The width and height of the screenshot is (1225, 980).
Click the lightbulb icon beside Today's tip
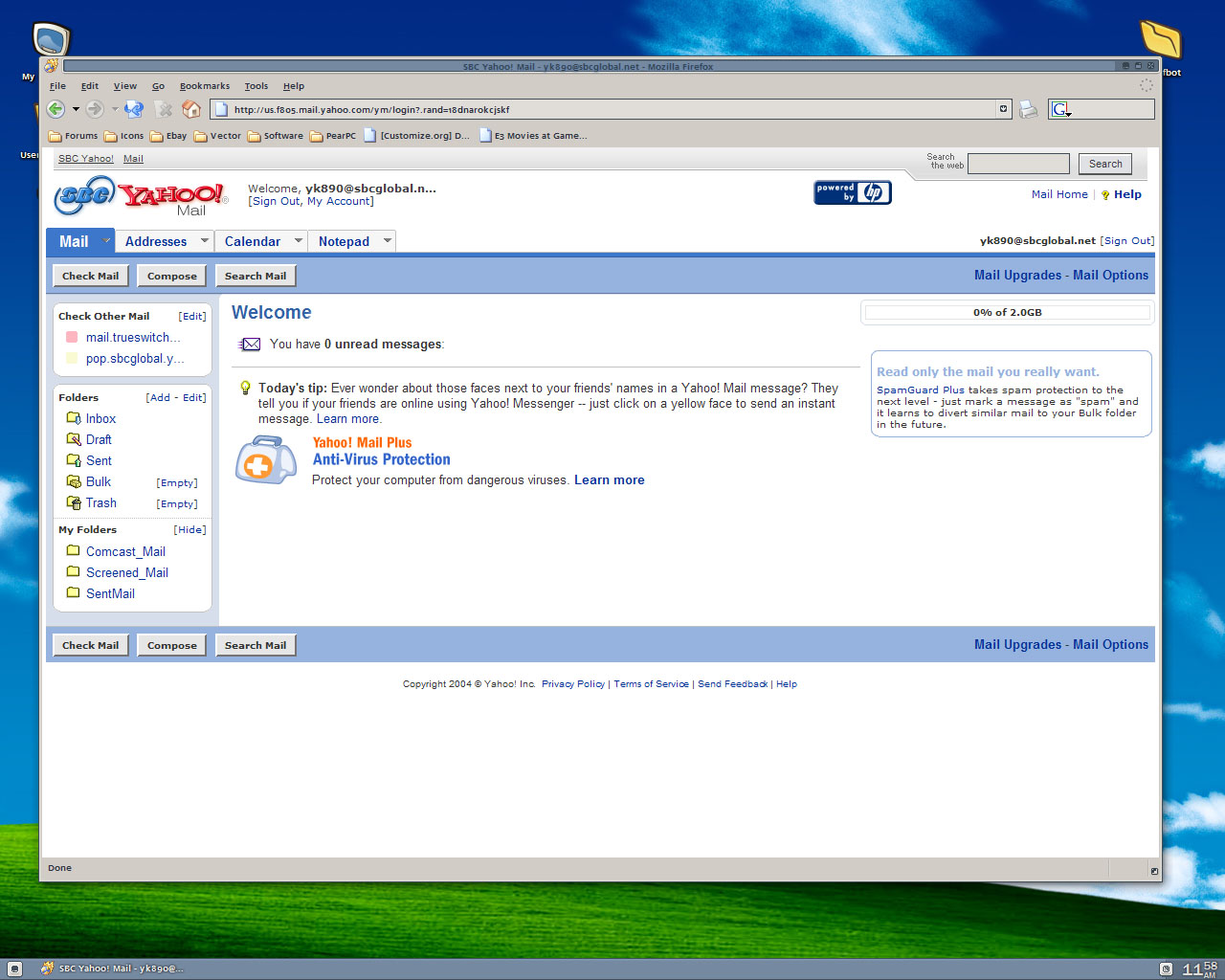[245, 388]
